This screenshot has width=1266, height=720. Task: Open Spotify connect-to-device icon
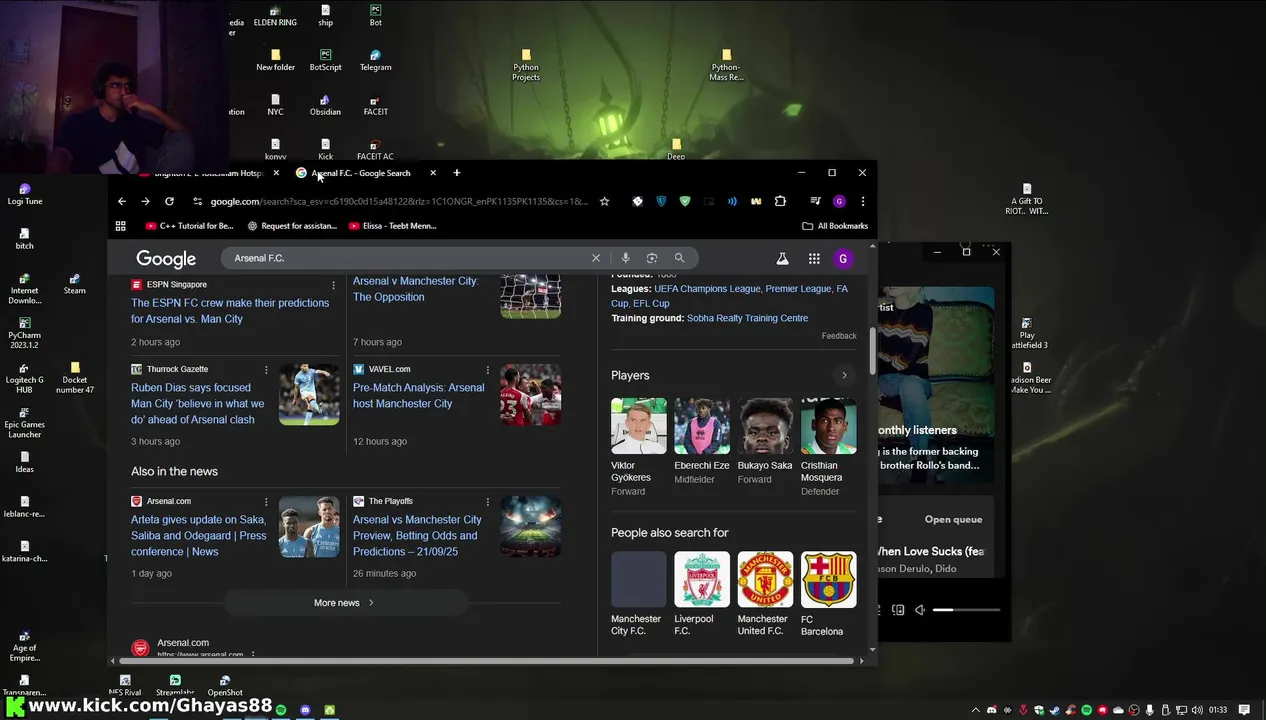[898, 610]
